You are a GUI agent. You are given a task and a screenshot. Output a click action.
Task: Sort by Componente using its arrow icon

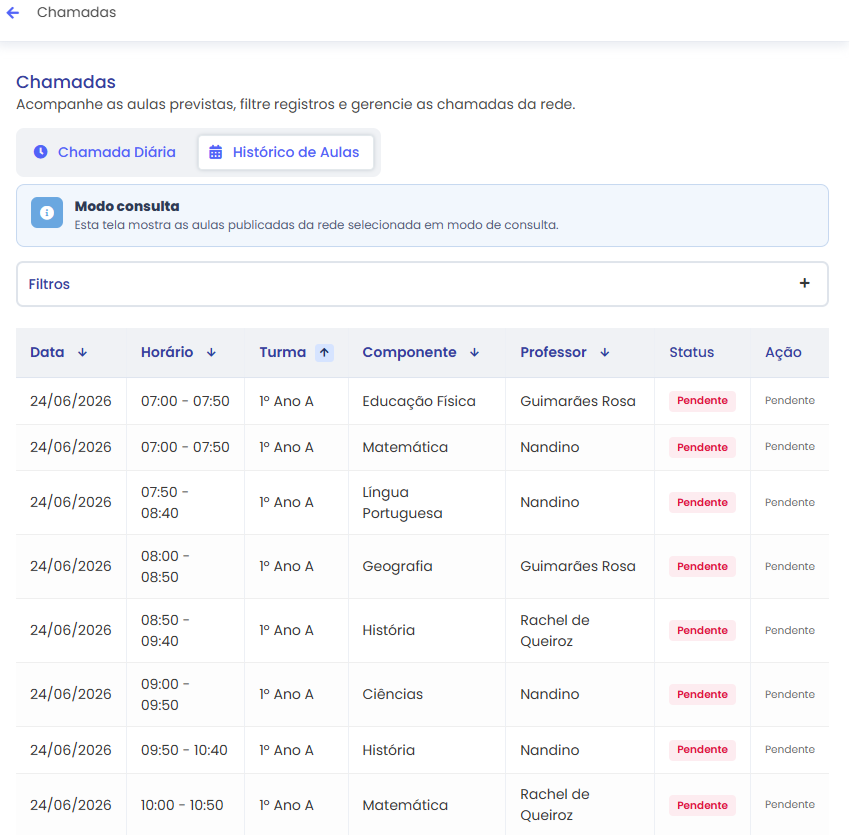[x=474, y=352]
